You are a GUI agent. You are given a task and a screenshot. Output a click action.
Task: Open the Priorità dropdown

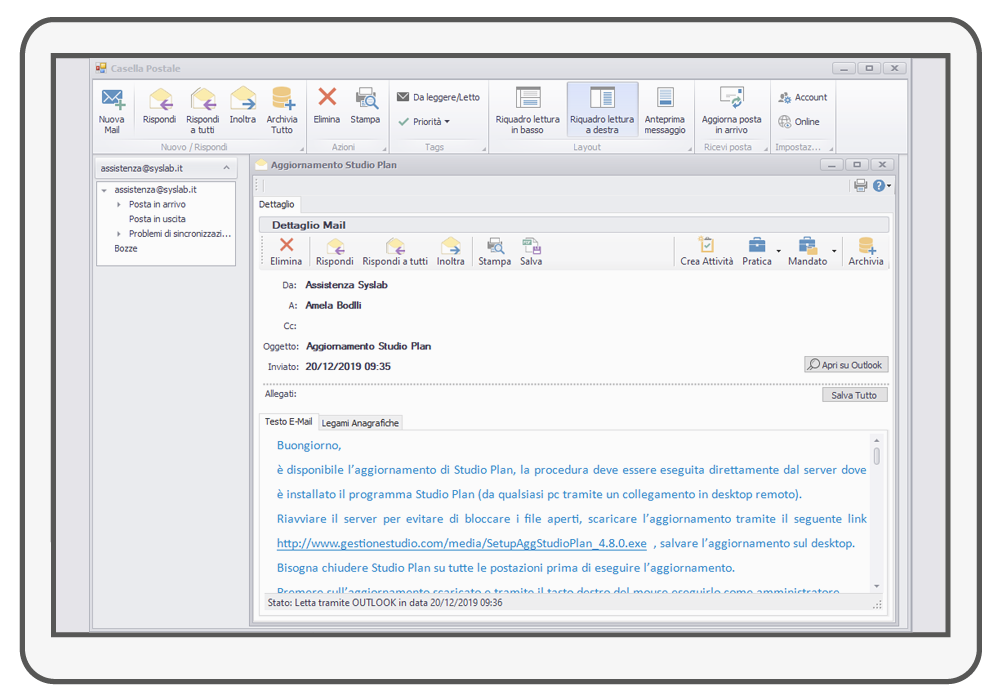pos(424,122)
